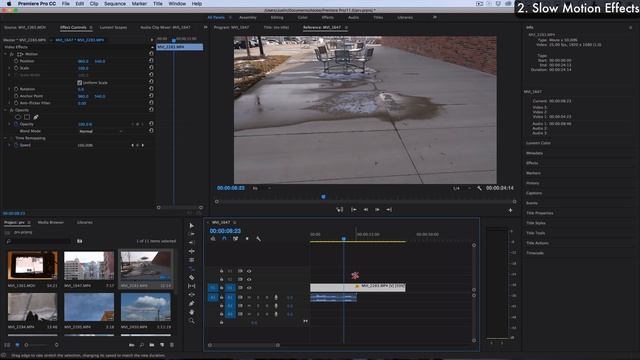Image resolution: width=640 pixels, height=360 pixels.
Task: Toggle V1 track output eye
Action: [x=249, y=288]
